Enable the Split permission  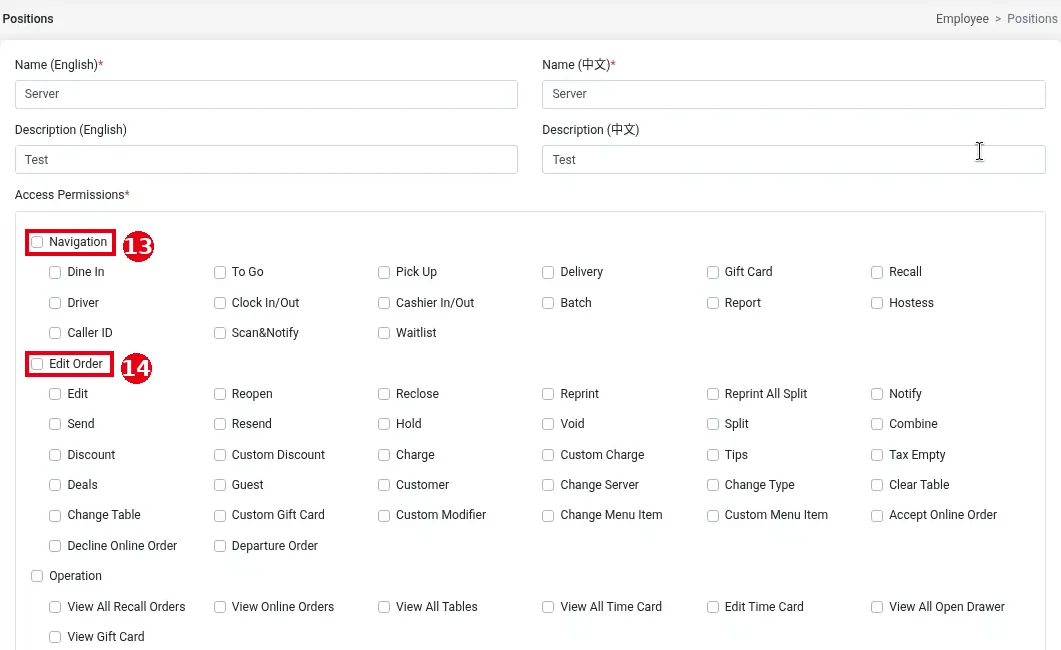(713, 424)
